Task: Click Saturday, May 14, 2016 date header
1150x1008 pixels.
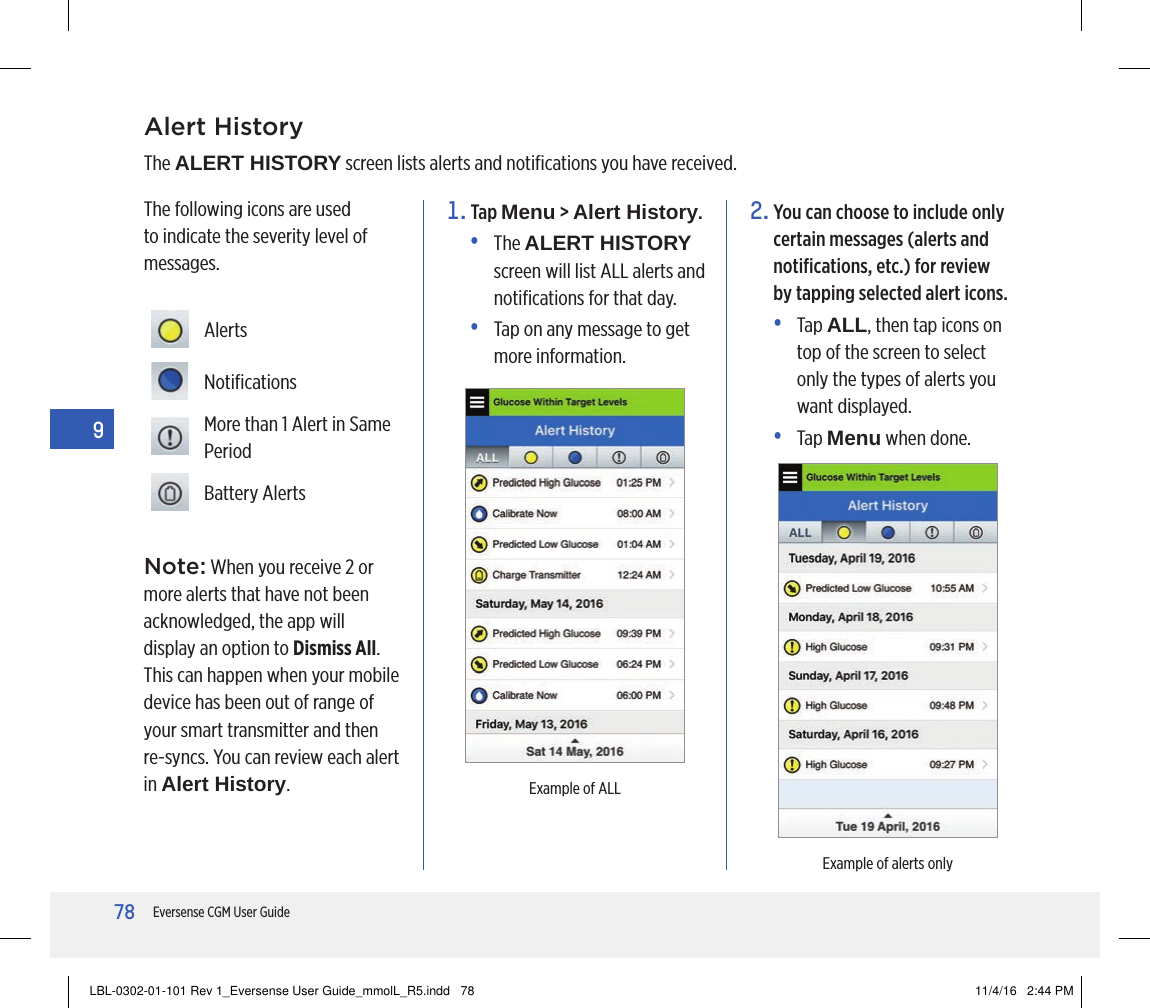Action: 575,604
